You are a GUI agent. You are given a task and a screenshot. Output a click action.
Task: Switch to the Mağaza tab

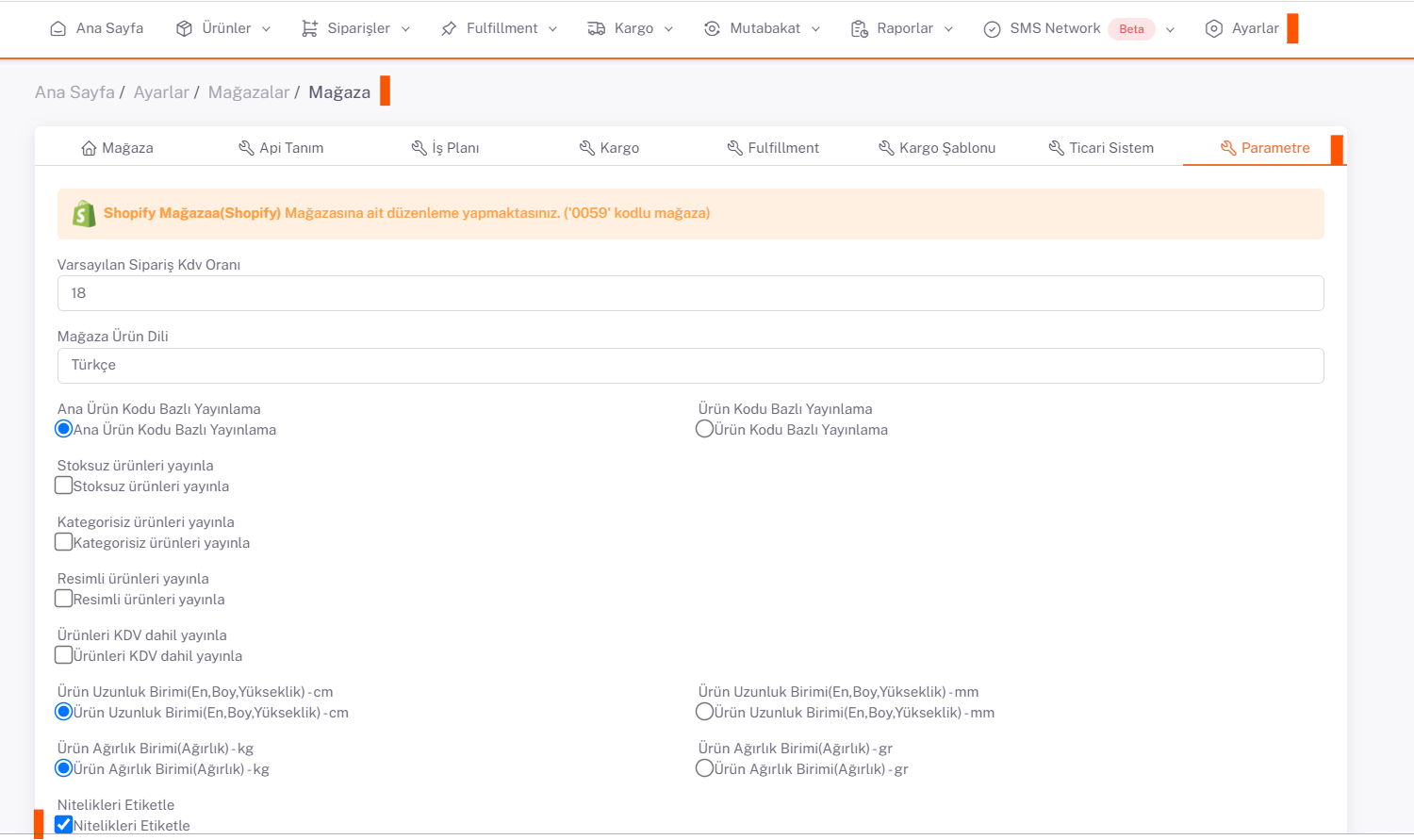(x=117, y=148)
